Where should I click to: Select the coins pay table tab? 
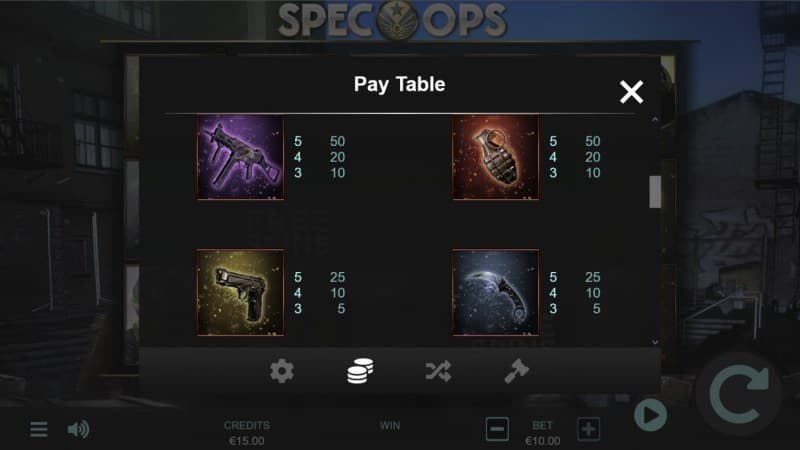pyautogui.click(x=360, y=371)
